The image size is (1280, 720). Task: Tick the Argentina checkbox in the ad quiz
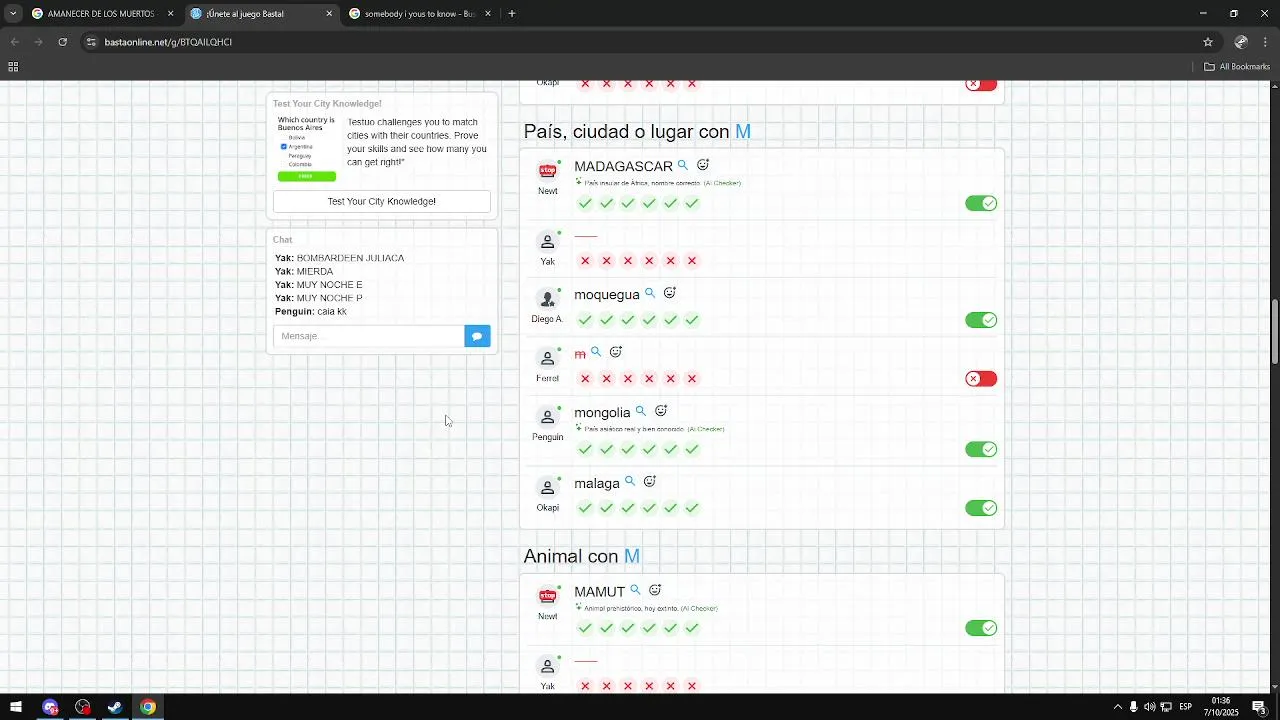(284, 147)
